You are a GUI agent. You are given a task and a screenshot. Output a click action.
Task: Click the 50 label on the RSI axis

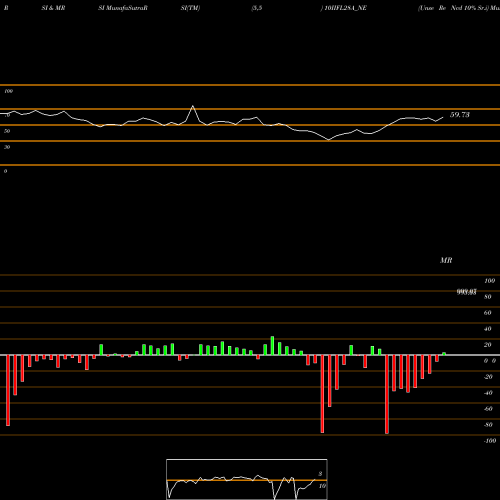tap(7, 131)
